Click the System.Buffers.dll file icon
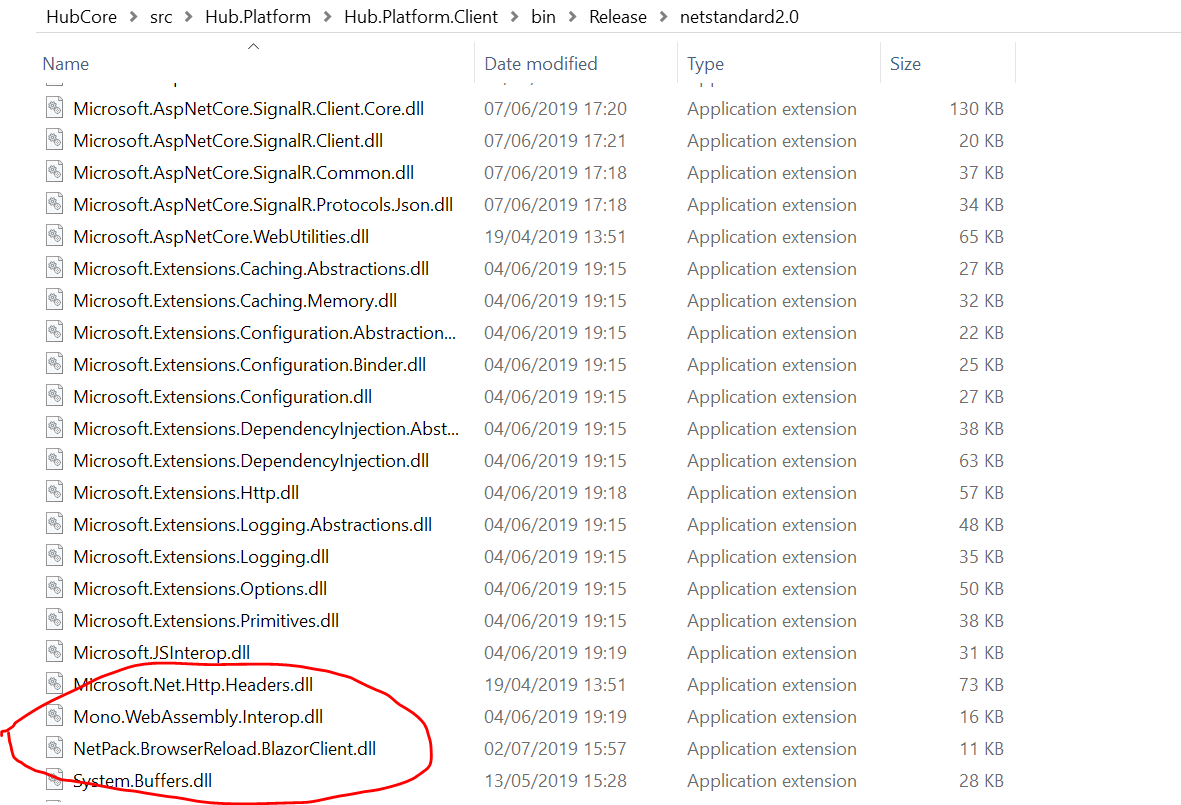 (x=55, y=780)
